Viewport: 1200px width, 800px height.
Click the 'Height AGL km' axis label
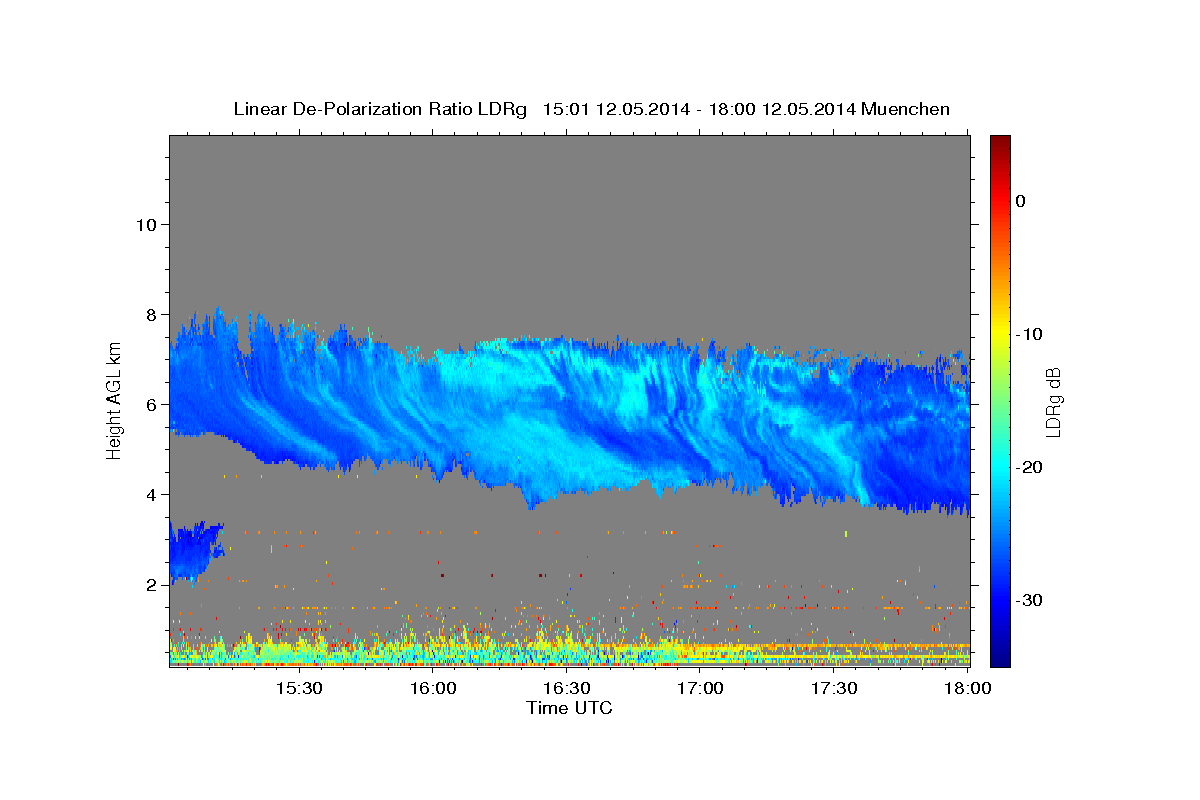pyautogui.click(x=115, y=400)
